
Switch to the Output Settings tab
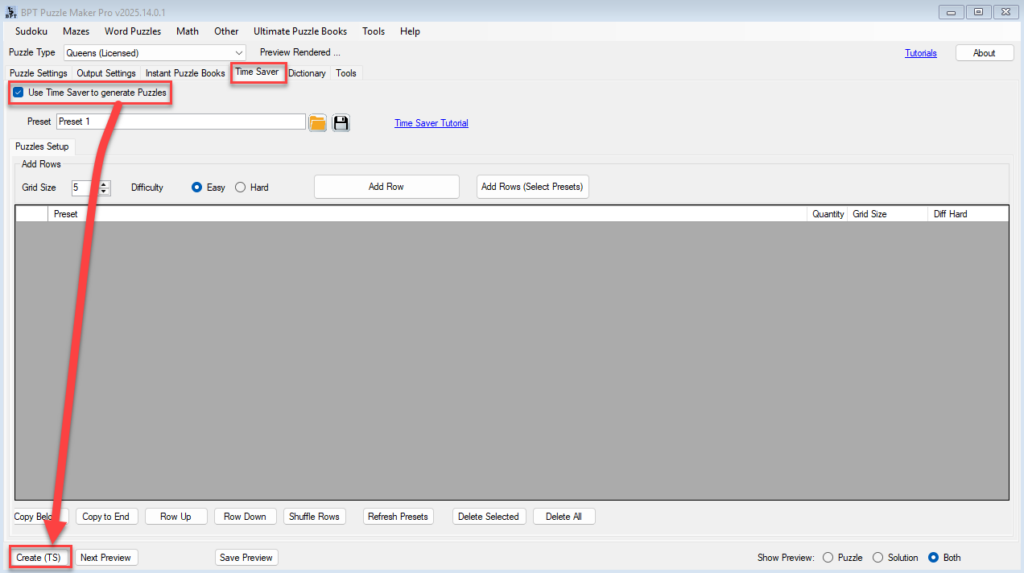106,73
